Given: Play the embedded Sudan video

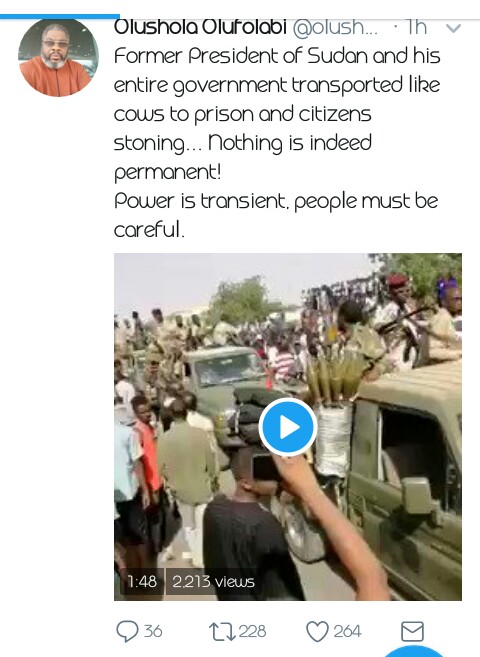Looking at the screenshot, I should point(288,427).
